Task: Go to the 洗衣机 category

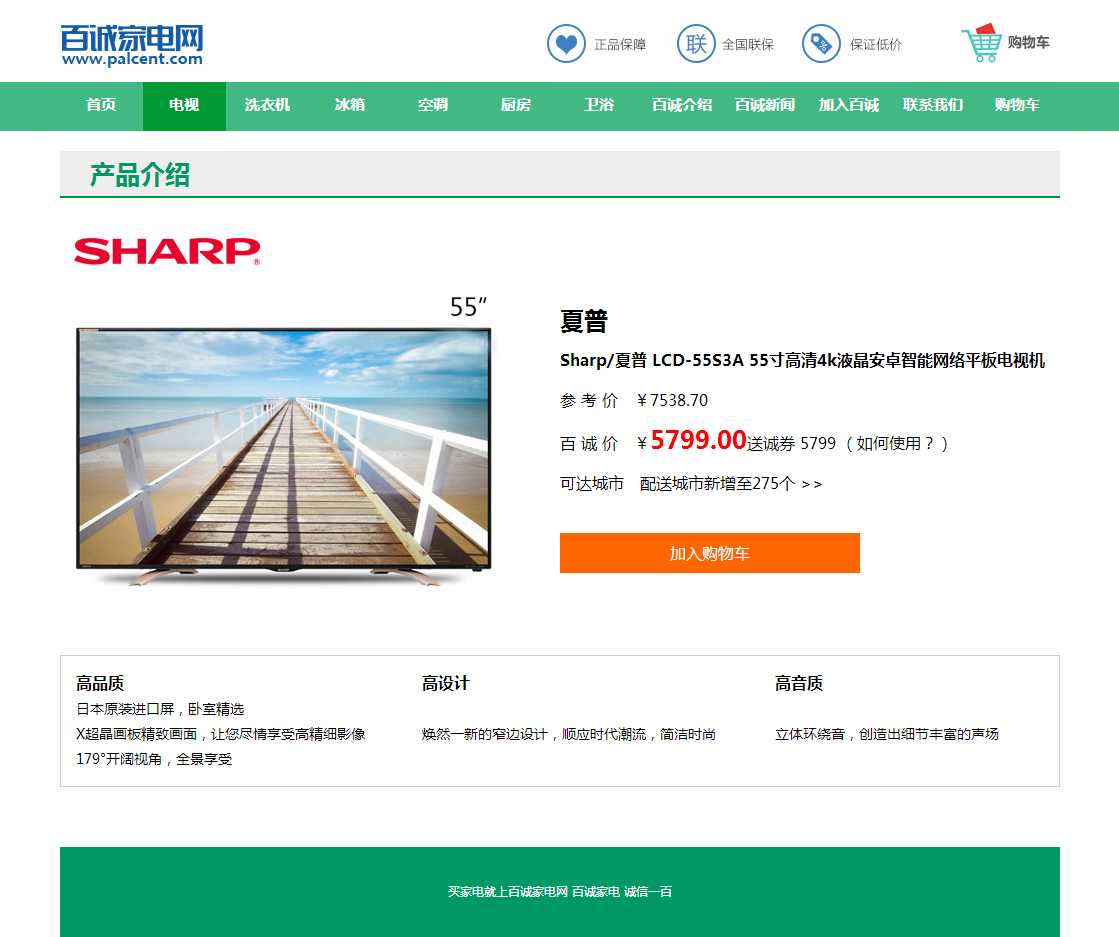Action: click(x=267, y=106)
